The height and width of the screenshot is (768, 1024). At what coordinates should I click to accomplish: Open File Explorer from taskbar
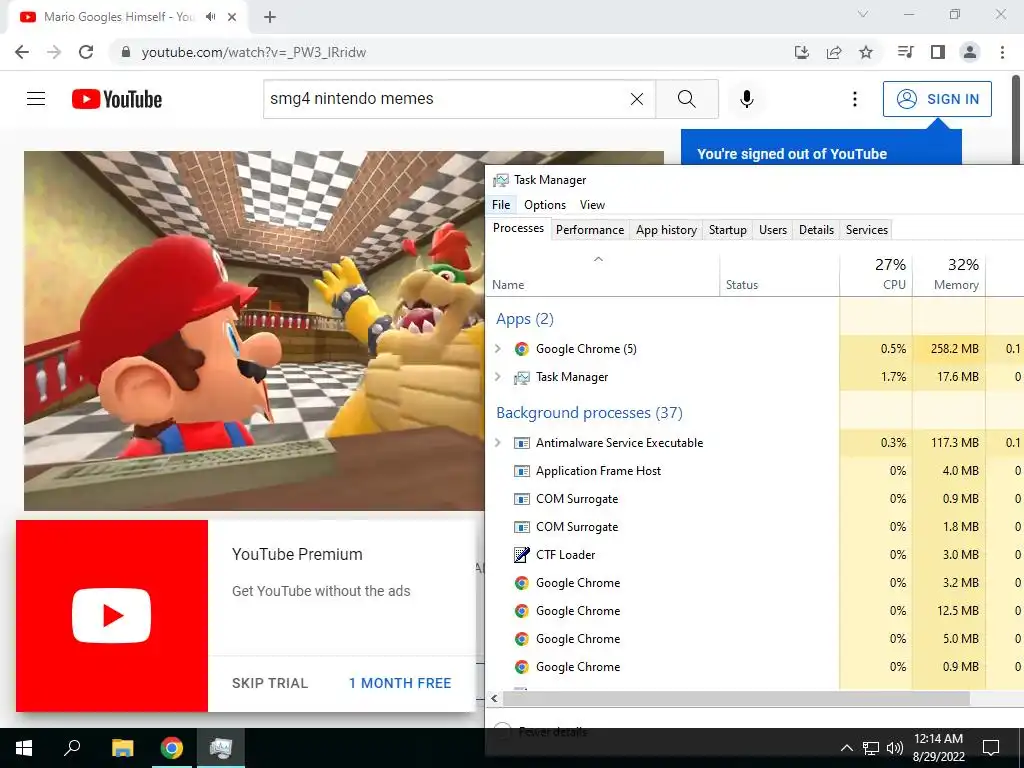point(122,748)
